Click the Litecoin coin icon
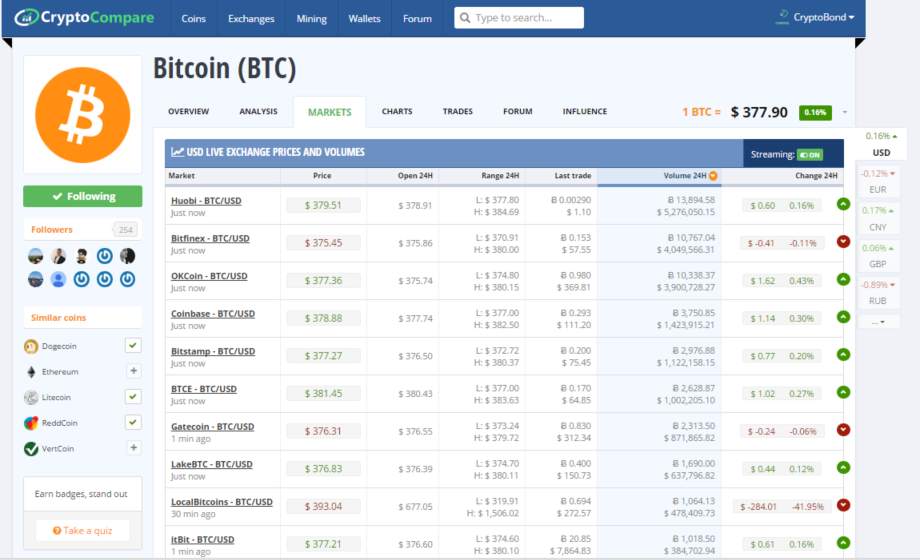Image resolution: width=920 pixels, height=560 pixels. (x=31, y=397)
